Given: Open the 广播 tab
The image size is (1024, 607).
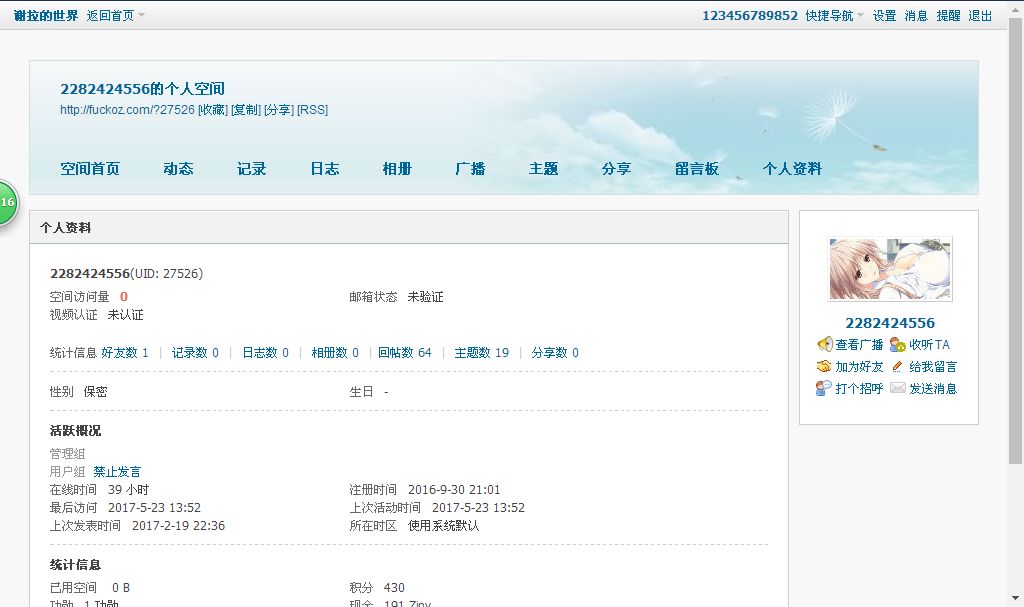Looking at the screenshot, I should [x=470, y=169].
